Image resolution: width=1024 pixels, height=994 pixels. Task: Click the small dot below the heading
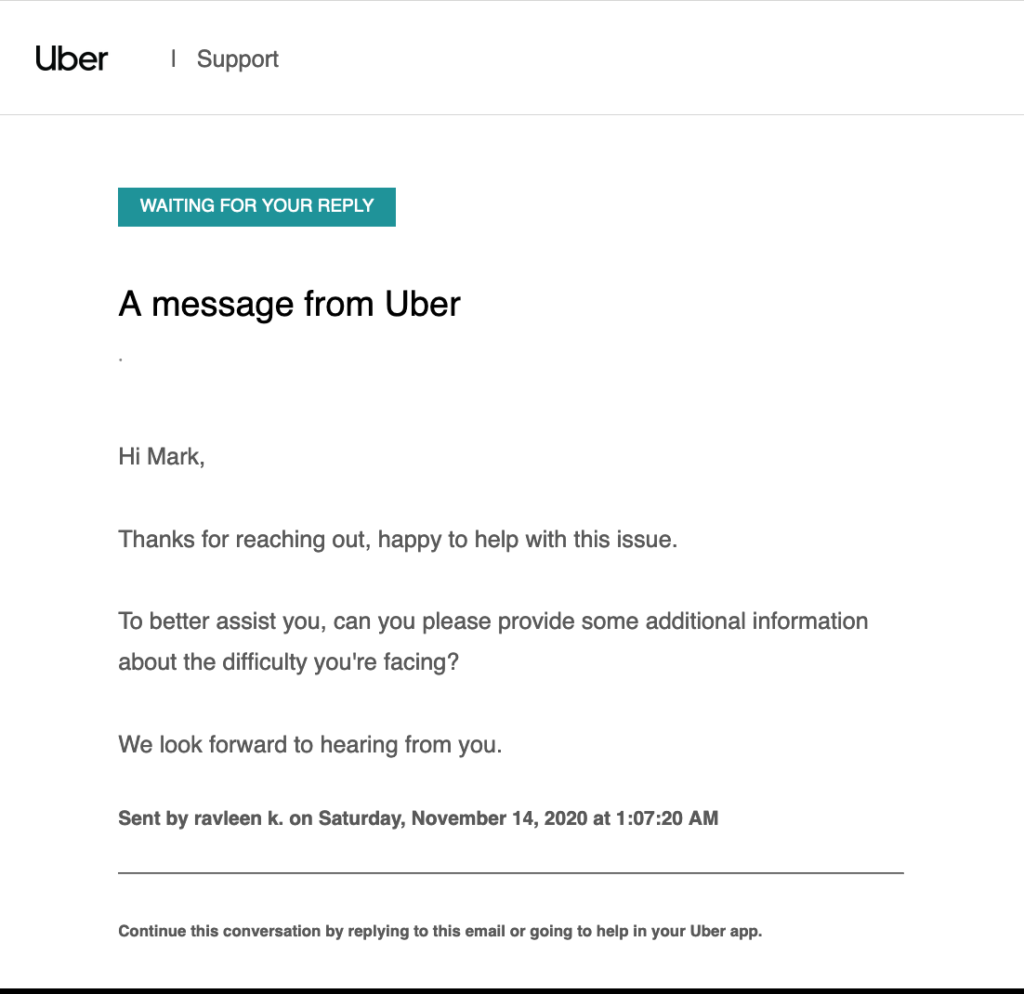120,358
